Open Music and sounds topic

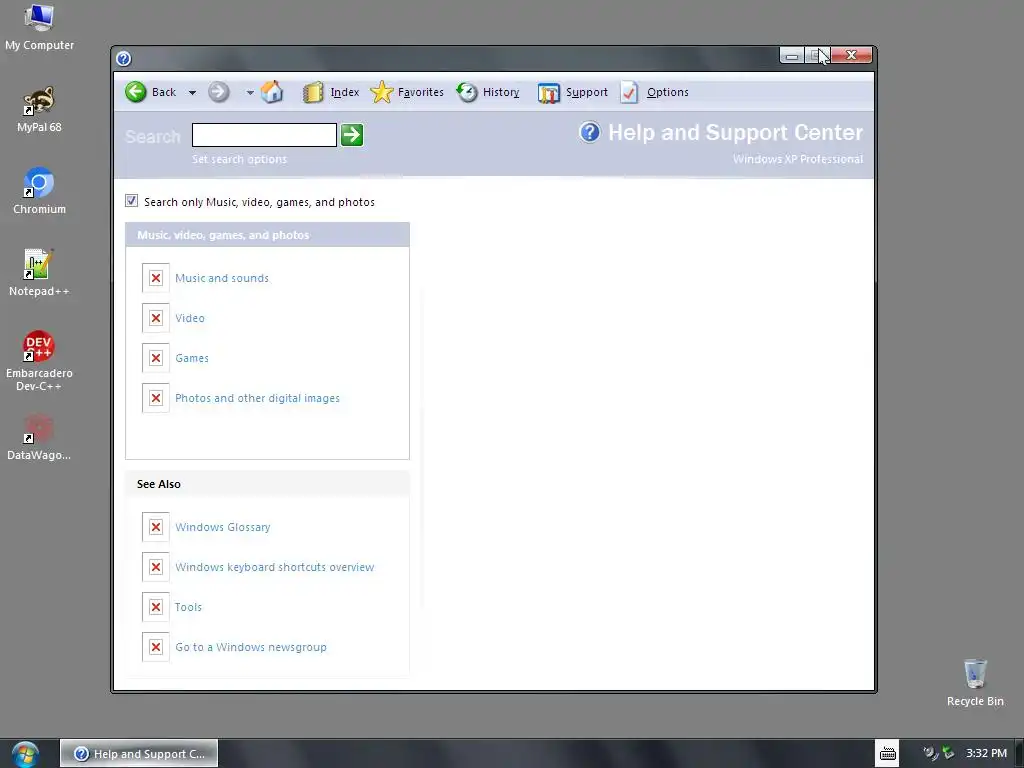(x=222, y=278)
